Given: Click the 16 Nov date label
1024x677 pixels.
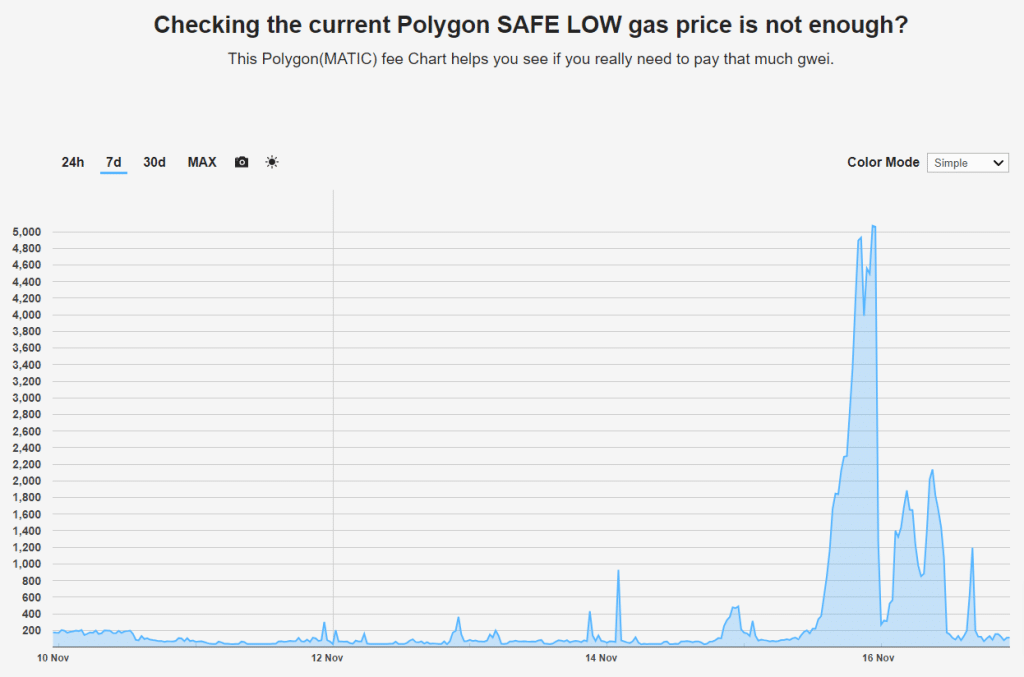Looking at the screenshot, I should 878,658.
